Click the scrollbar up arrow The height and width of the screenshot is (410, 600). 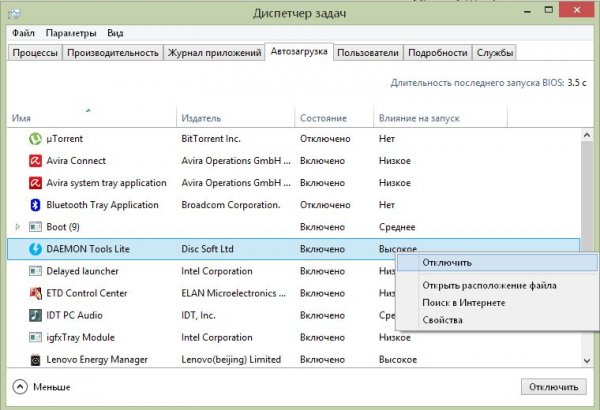(587, 135)
